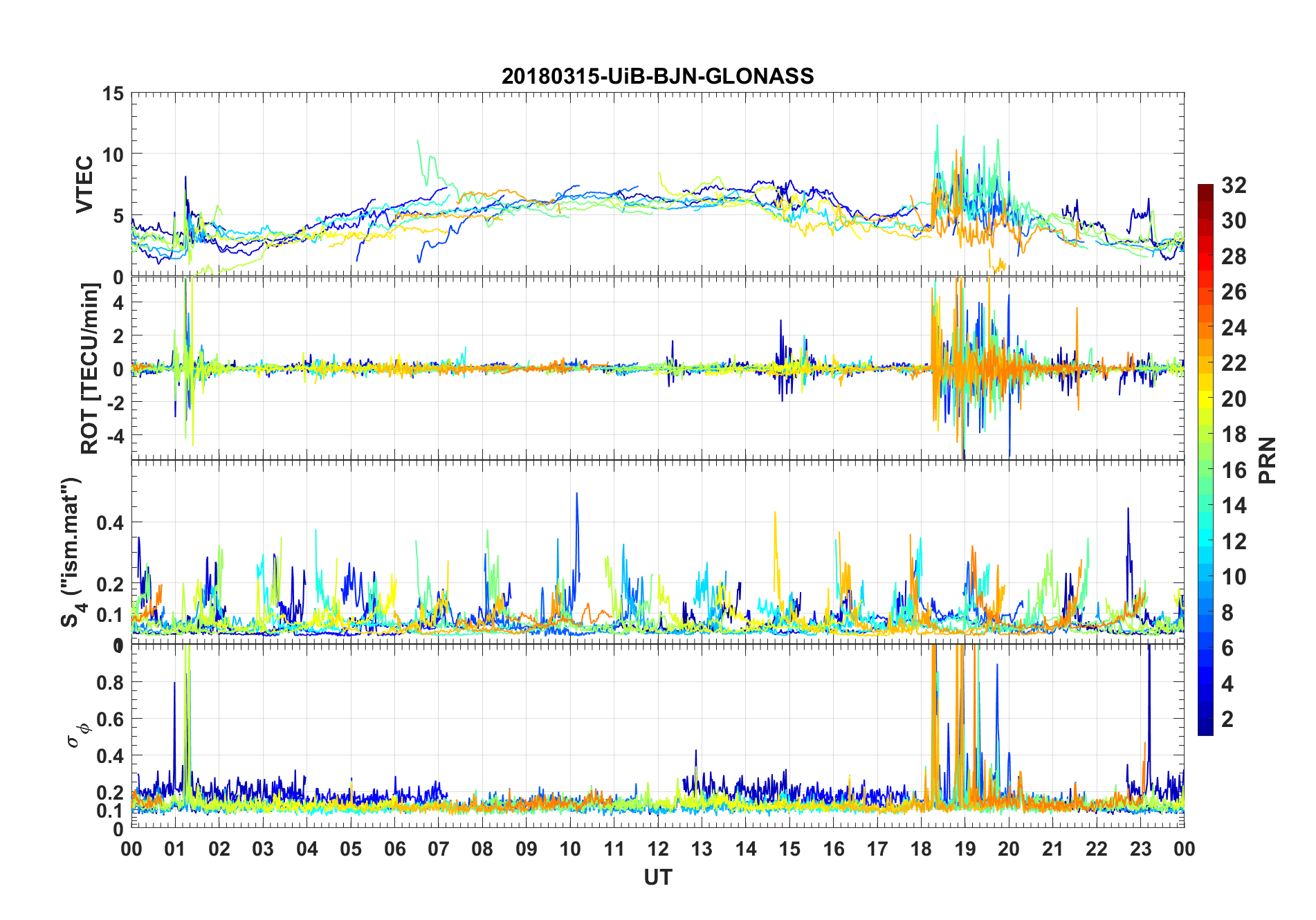Image resolution: width=1316 pixels, height=920 pixels.
Task: Click x-axis hour label 17
Action: [877, 849]
